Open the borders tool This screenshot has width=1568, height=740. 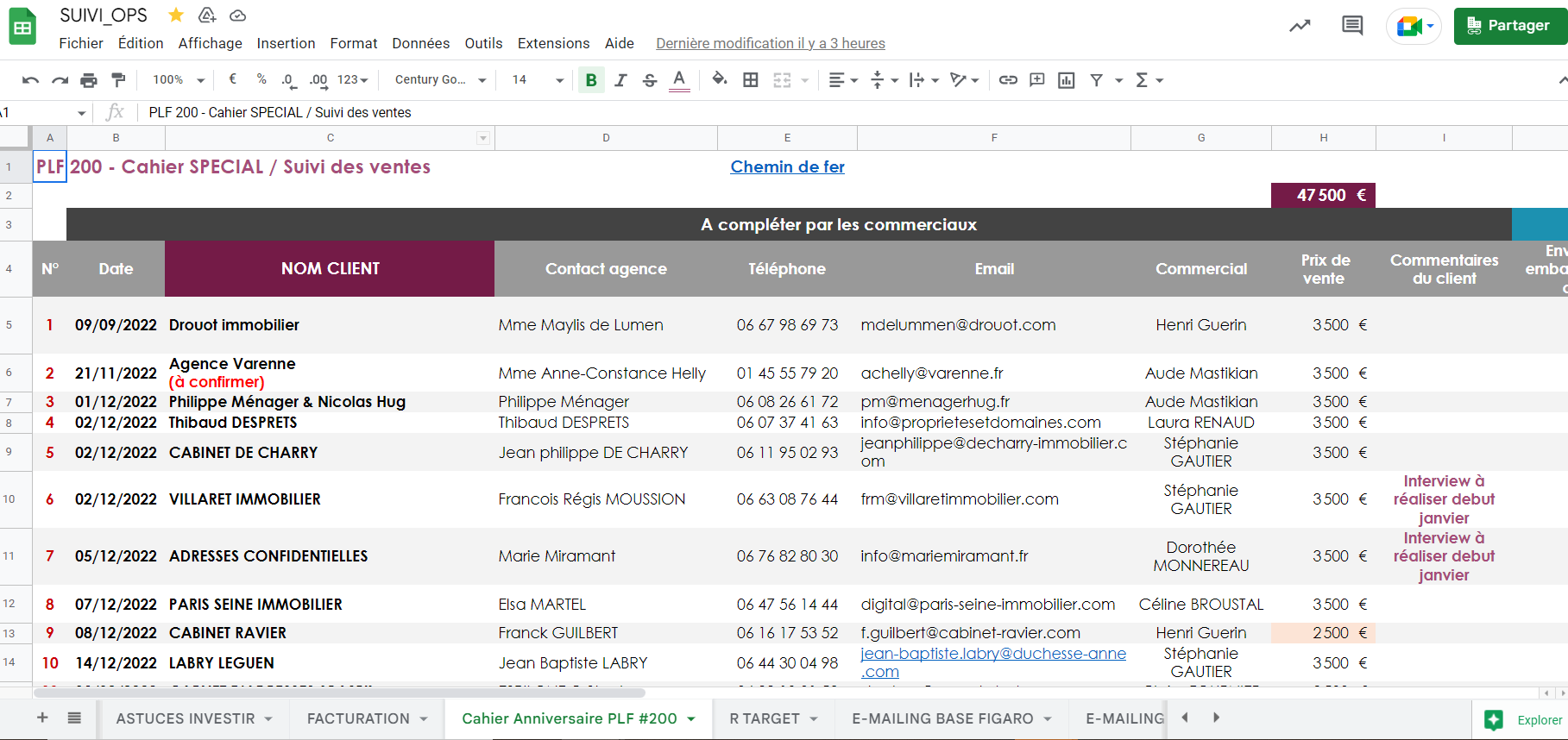(x=751, y=80)
